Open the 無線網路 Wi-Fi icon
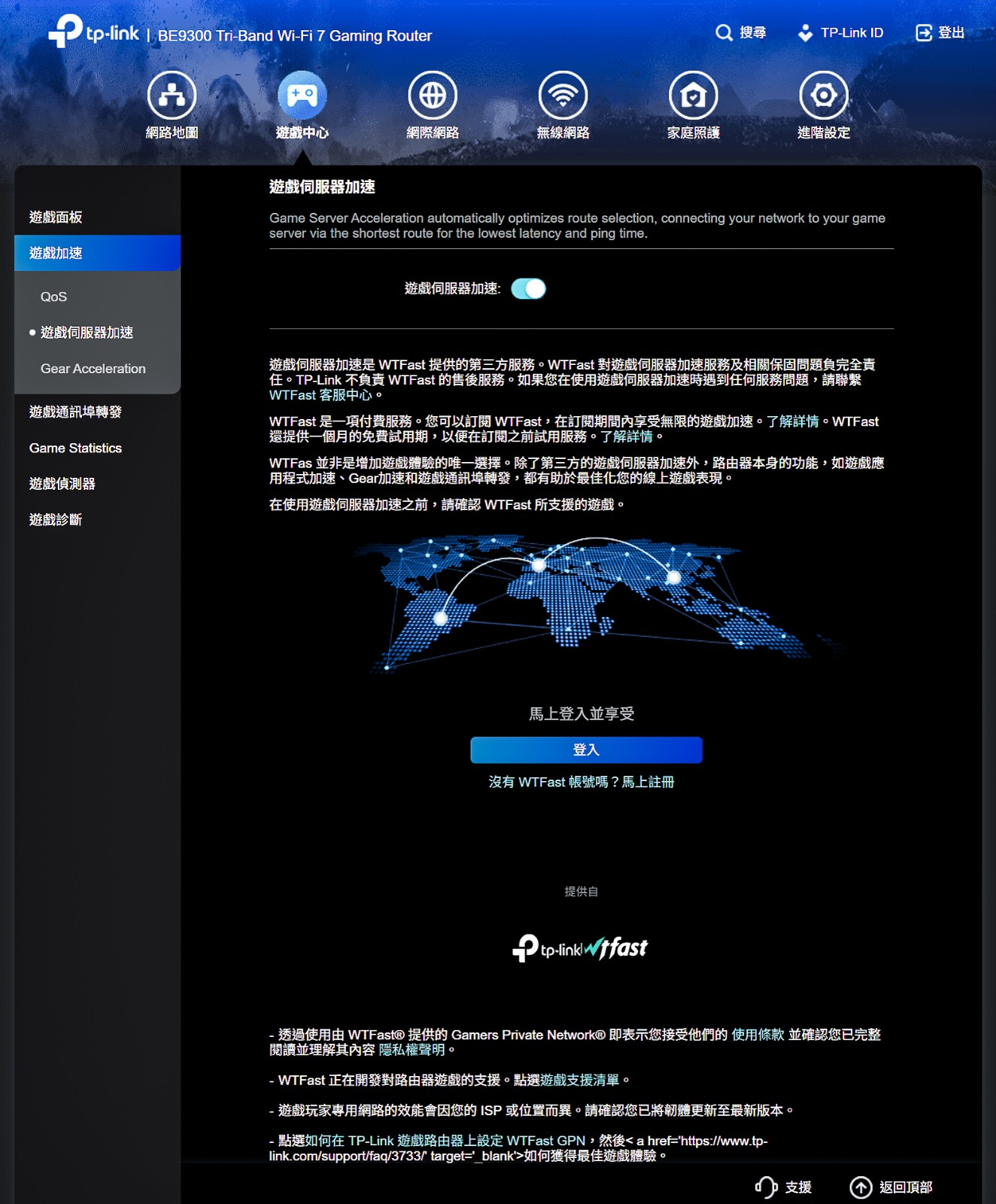996x1204 pixels. click(563, 96)
